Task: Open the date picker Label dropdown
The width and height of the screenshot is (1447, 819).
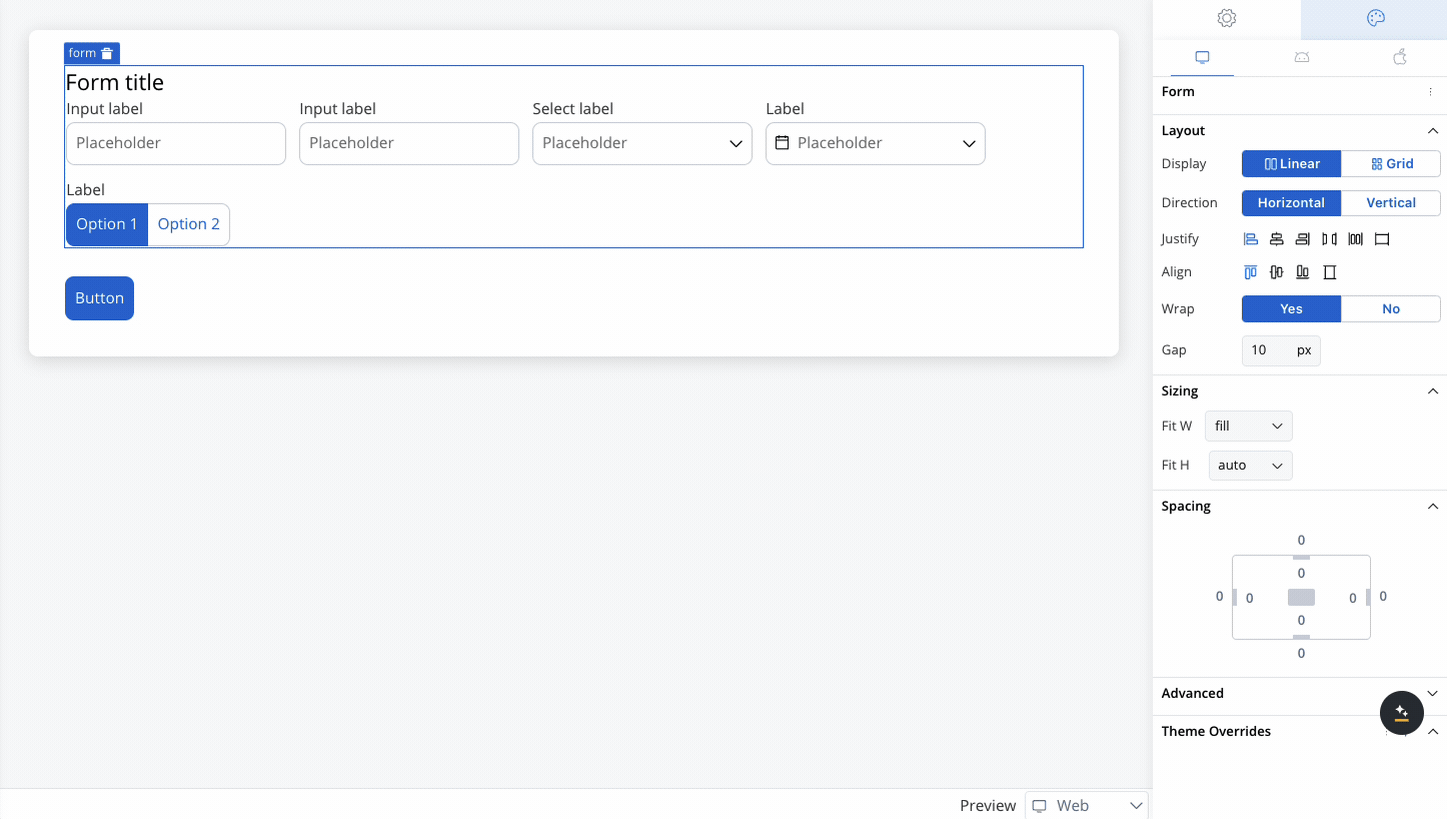Action: pos(875,143)
